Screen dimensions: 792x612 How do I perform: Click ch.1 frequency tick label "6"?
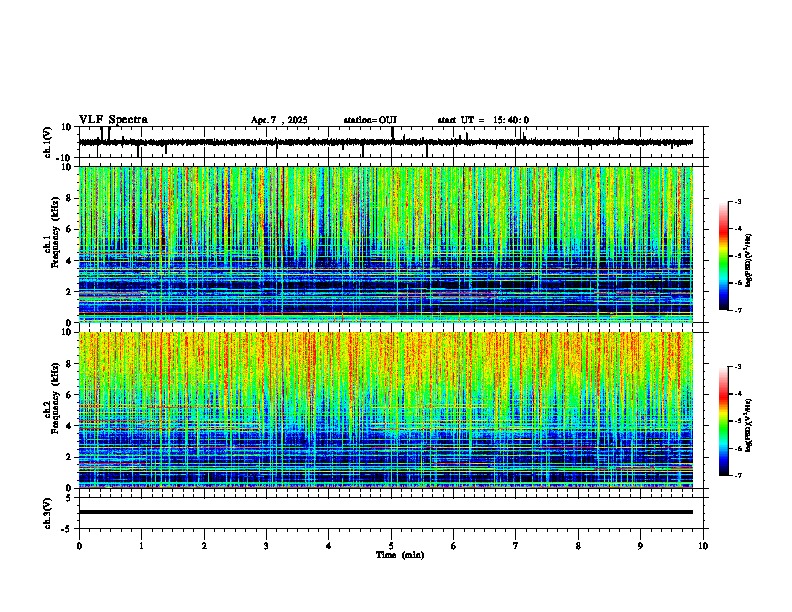[x=69, y=229]
